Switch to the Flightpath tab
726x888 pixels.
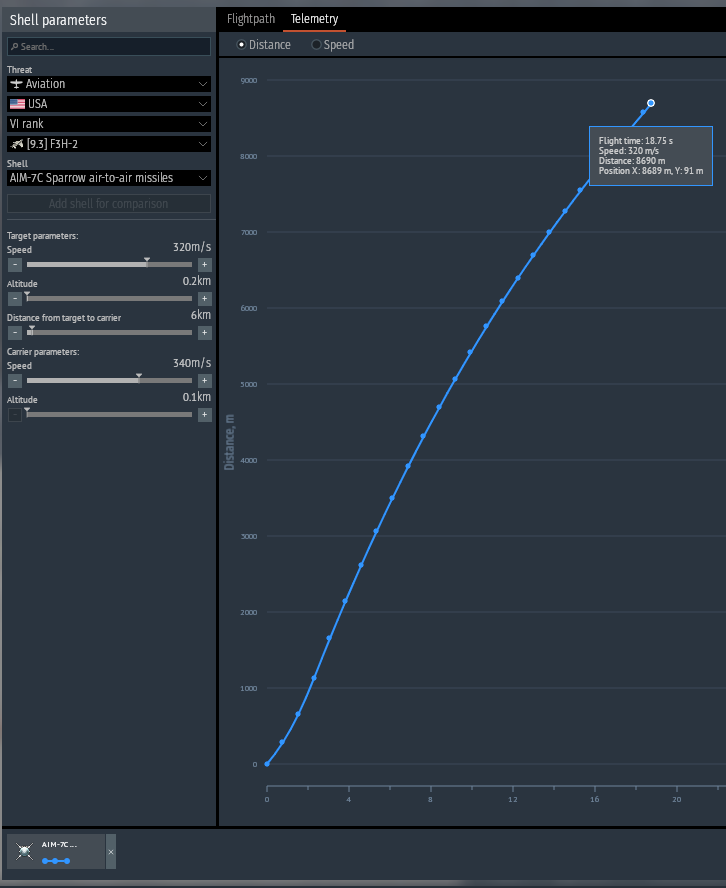click(x=251, y=19)
